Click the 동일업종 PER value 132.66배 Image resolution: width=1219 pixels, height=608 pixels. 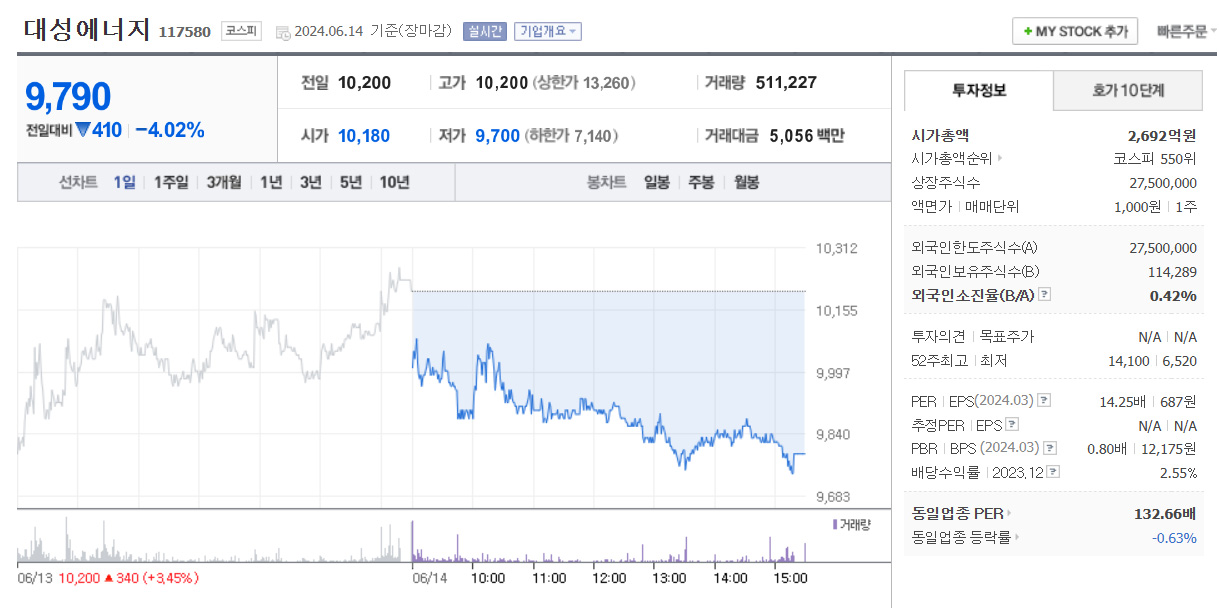pos(1165,513)
